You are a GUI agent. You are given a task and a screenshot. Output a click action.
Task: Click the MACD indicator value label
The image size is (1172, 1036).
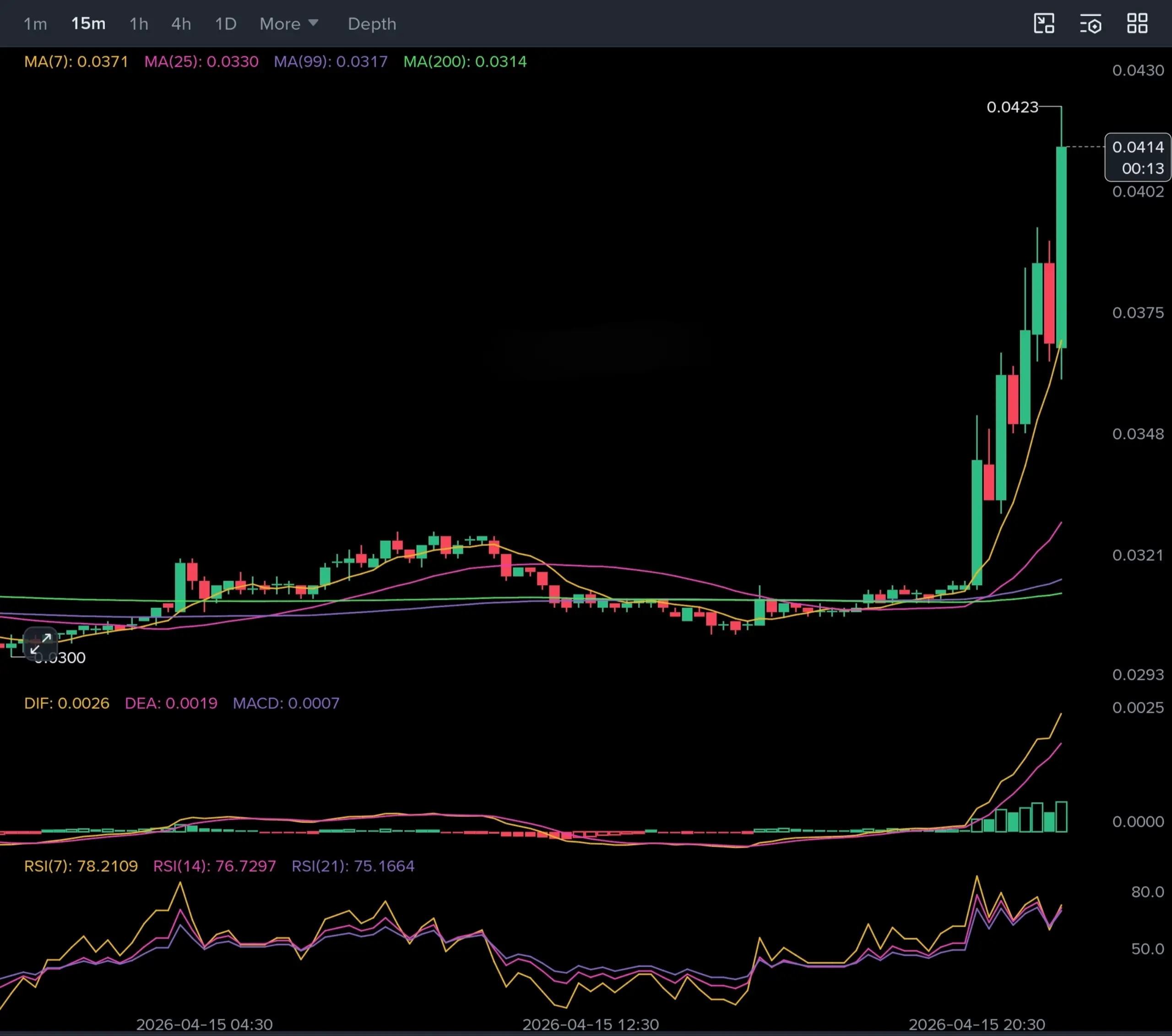pos(286,703)
